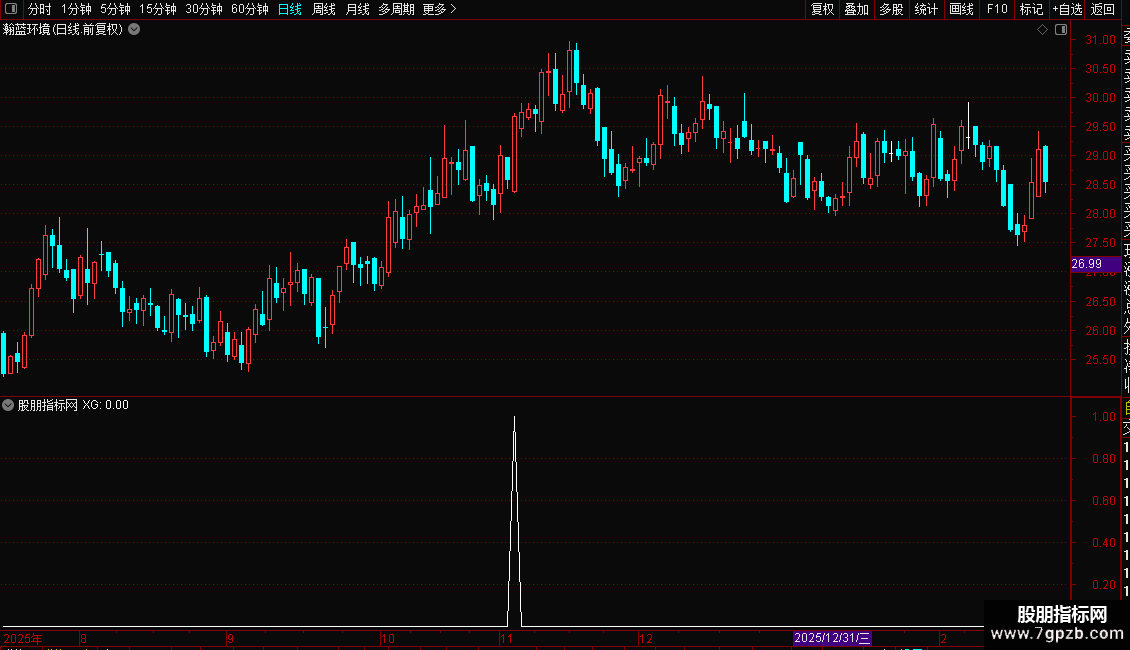Switch to the 分时 chart tab
1130x650 pixels.
click(x=40, y=9)
